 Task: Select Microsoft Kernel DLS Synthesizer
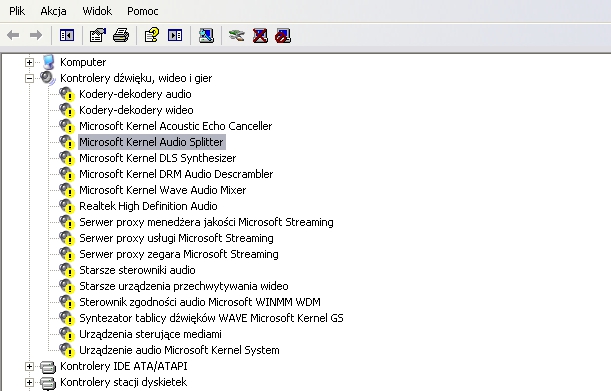coord(157,158)
